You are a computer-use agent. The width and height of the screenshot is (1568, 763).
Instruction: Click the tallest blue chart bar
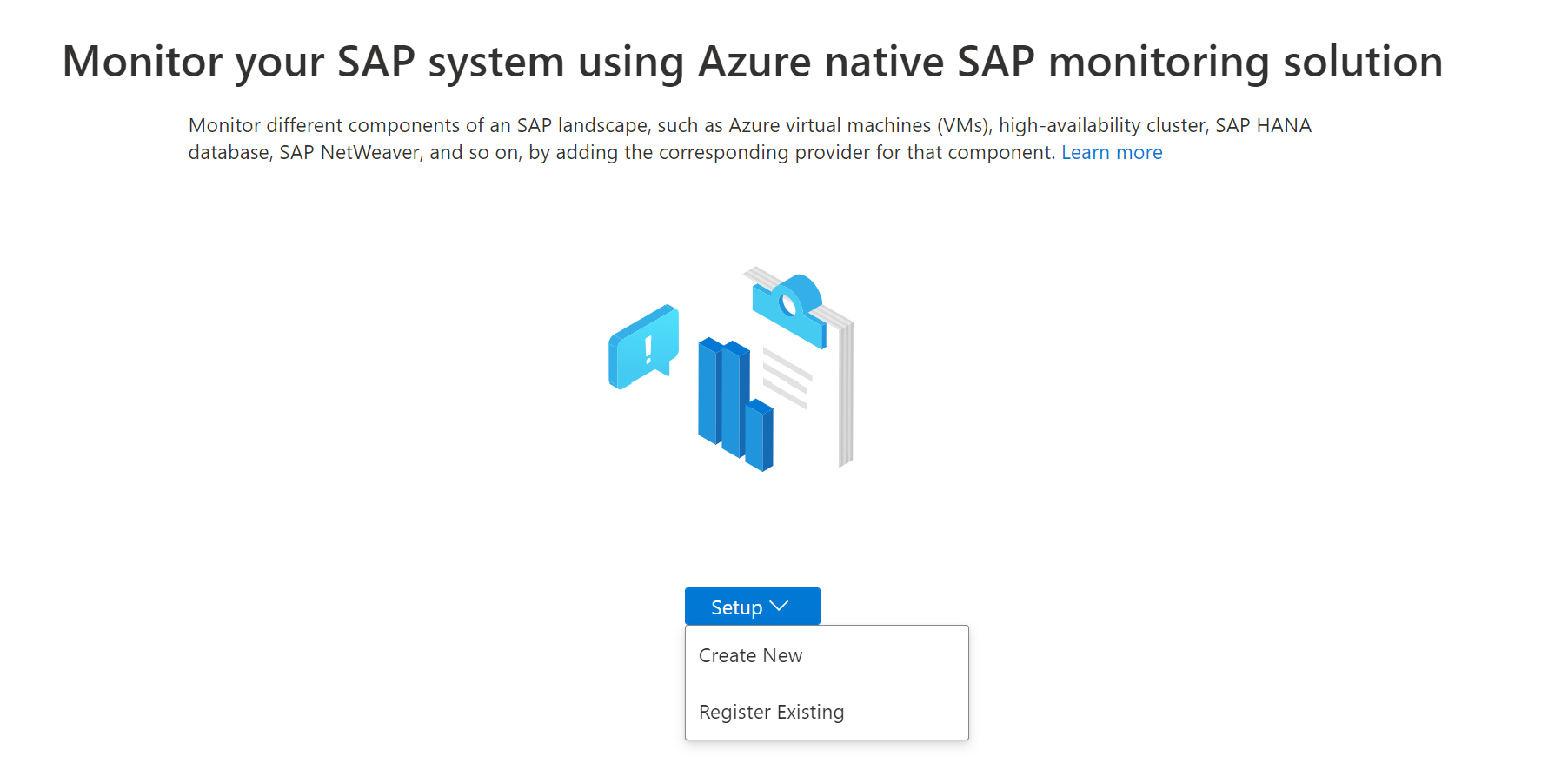[x=711, y=391]
